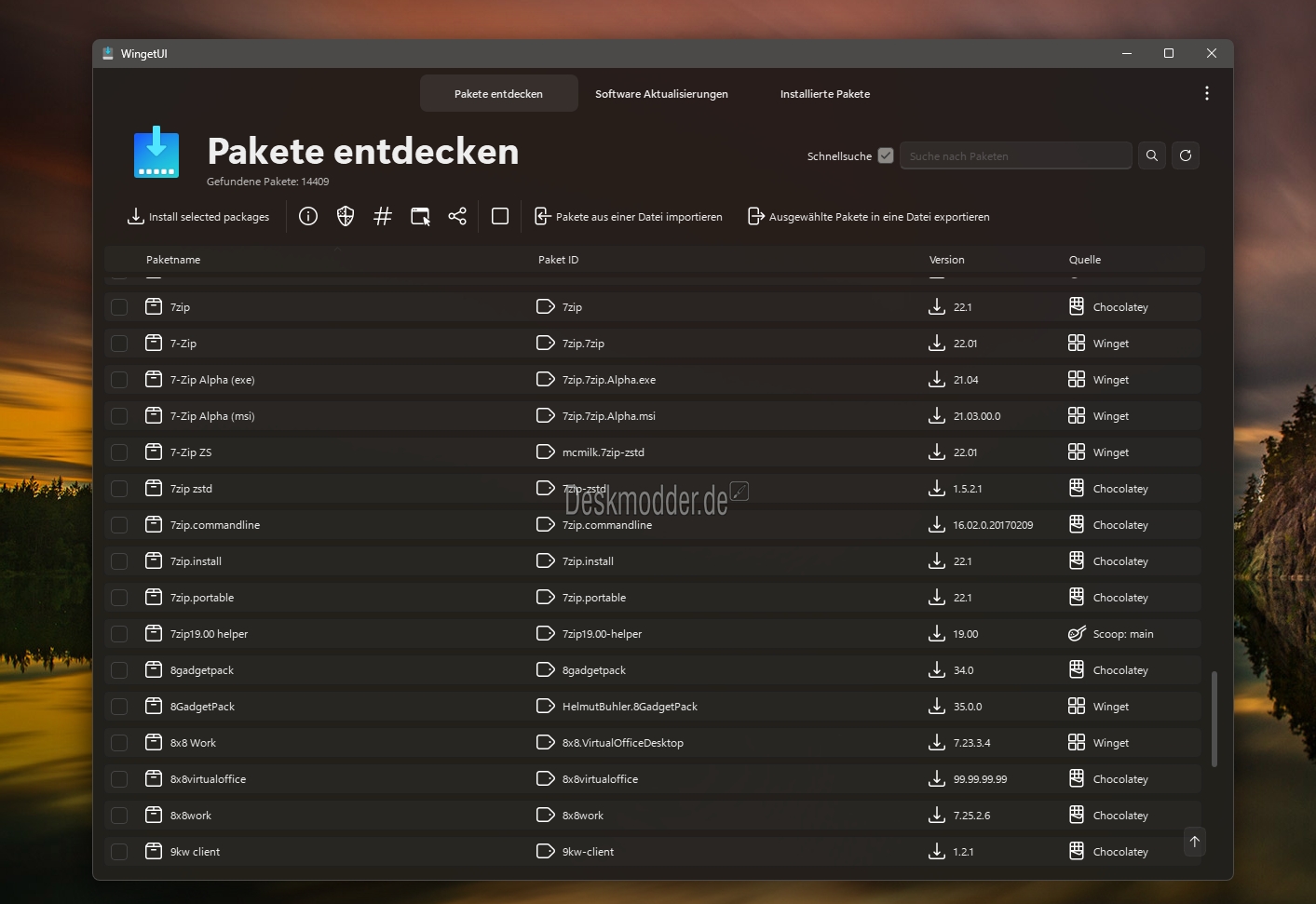Click the download icon beside version 21.04
1316x904 pixels.
coord(937,379)
